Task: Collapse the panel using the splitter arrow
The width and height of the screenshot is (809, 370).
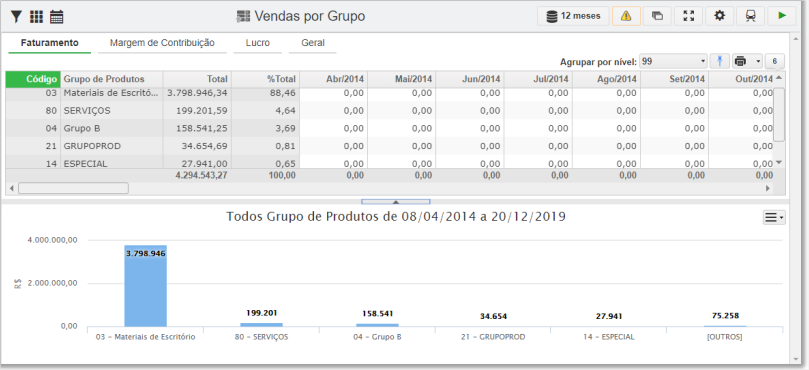Action: [x=396, y=202]
